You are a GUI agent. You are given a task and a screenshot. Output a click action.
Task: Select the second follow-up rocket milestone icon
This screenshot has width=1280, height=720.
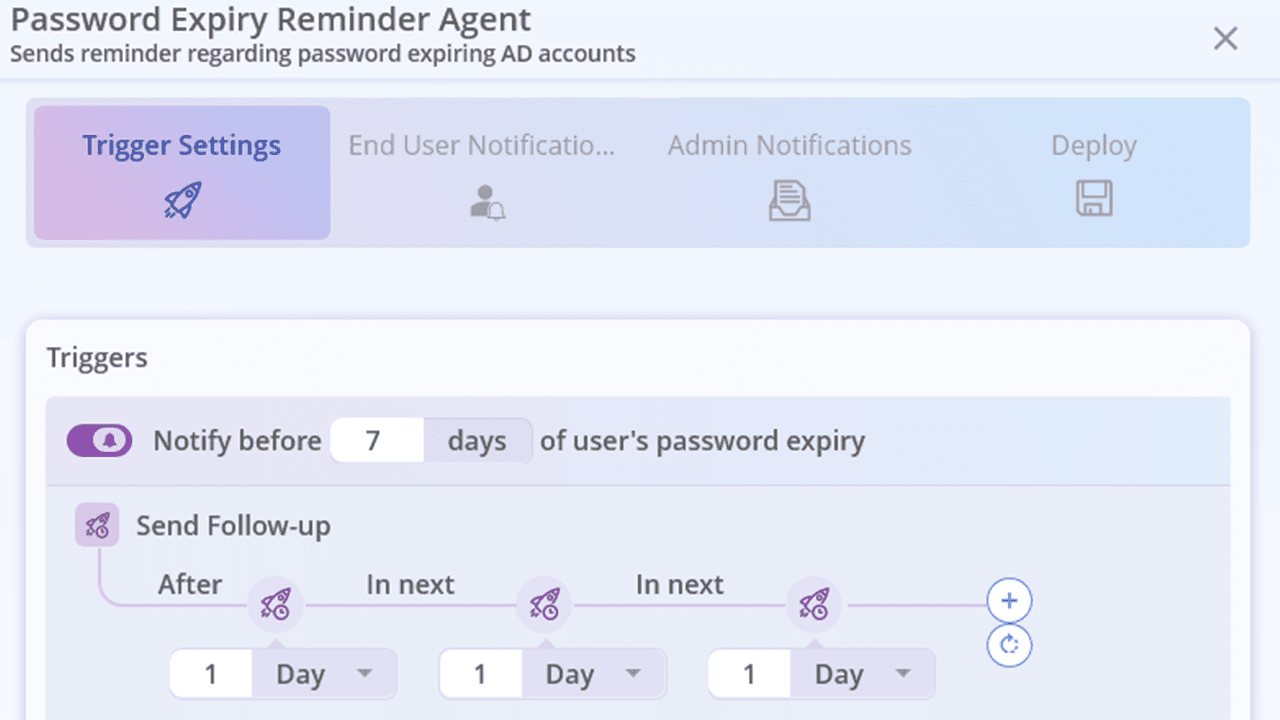pos(544,604)
